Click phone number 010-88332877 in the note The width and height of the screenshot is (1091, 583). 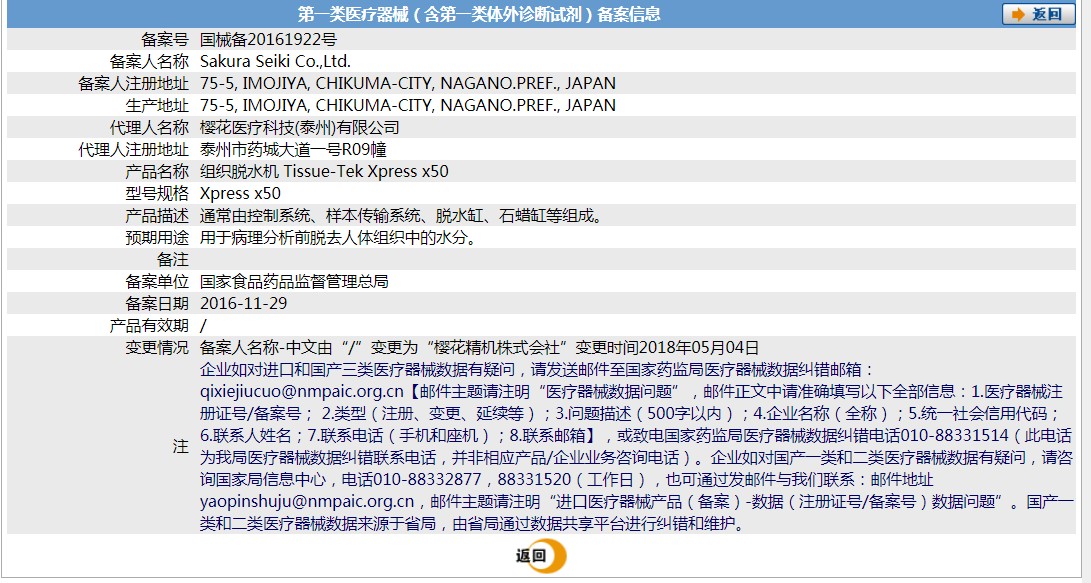click(427, 479)
